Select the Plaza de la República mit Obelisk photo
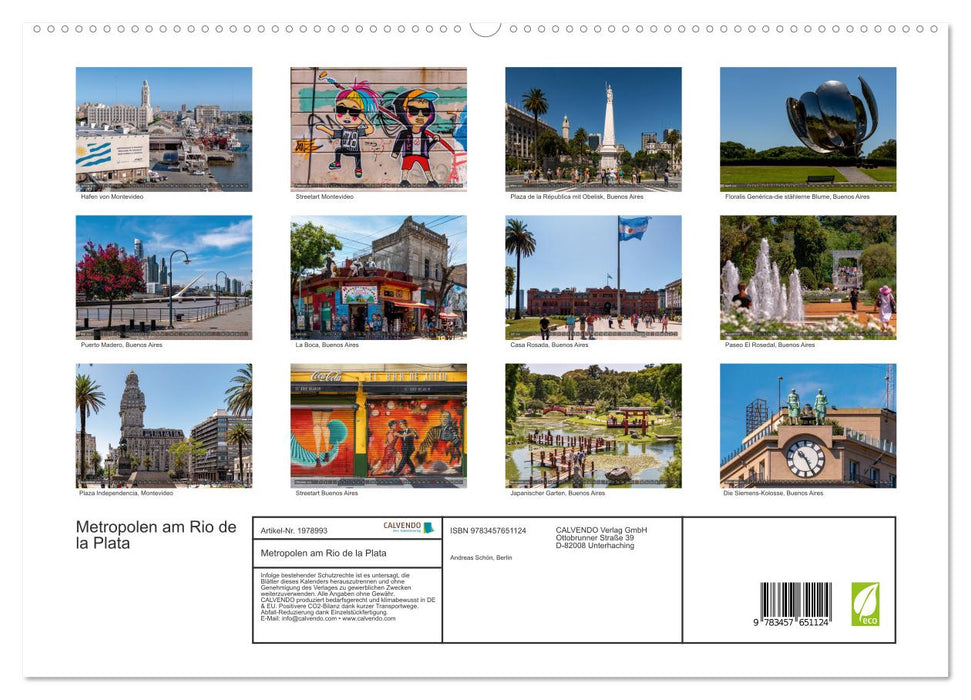 pos(593,128)
